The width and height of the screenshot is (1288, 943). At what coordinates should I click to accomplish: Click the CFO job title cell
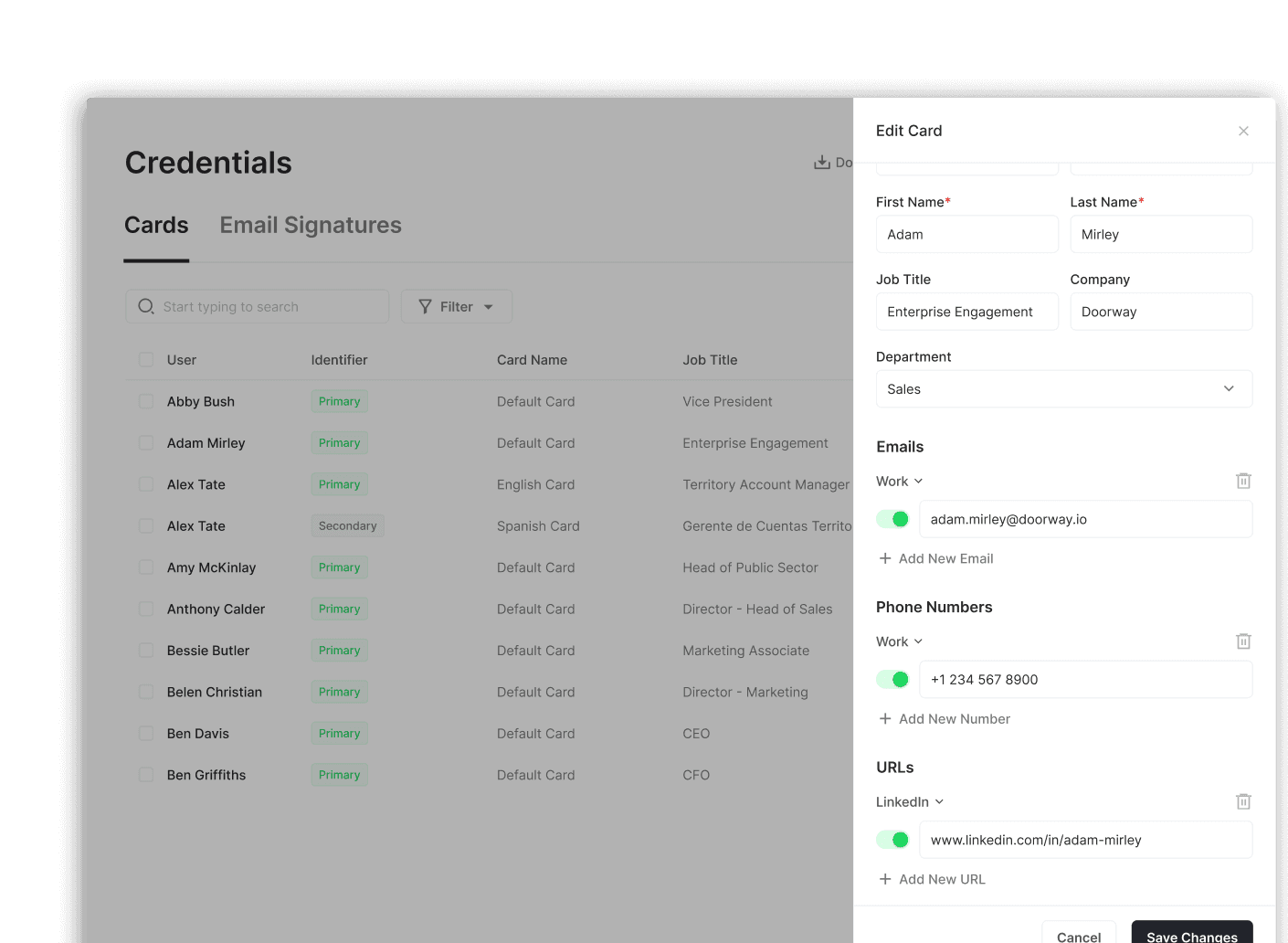click(696, 775)
